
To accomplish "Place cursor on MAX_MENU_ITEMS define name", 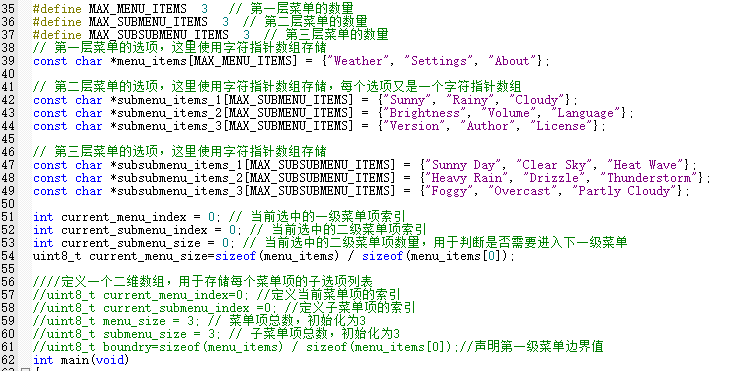I will 137,9.
